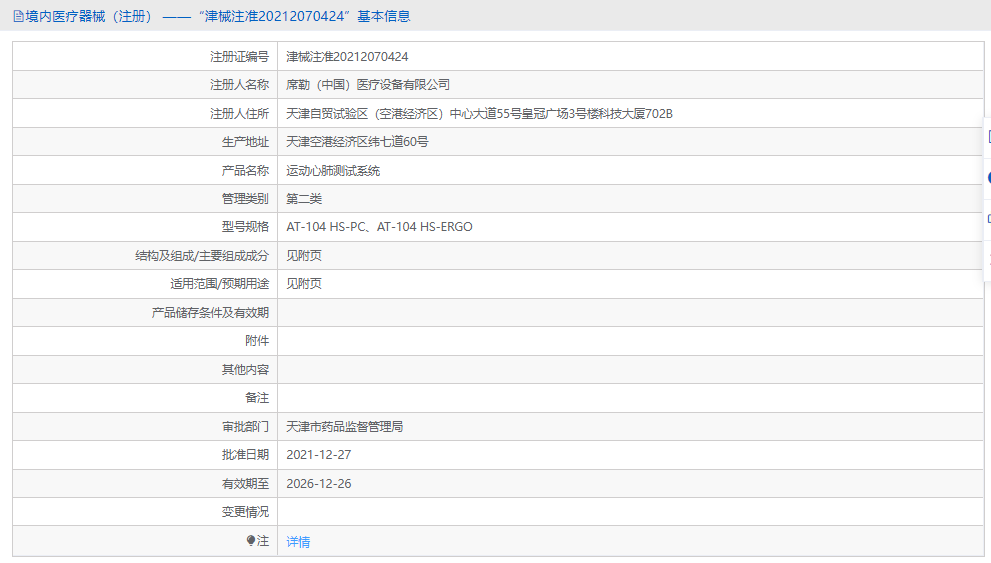Click the 产品储存条件及有效期 label
991x563 pixels.
pos(210,313)
